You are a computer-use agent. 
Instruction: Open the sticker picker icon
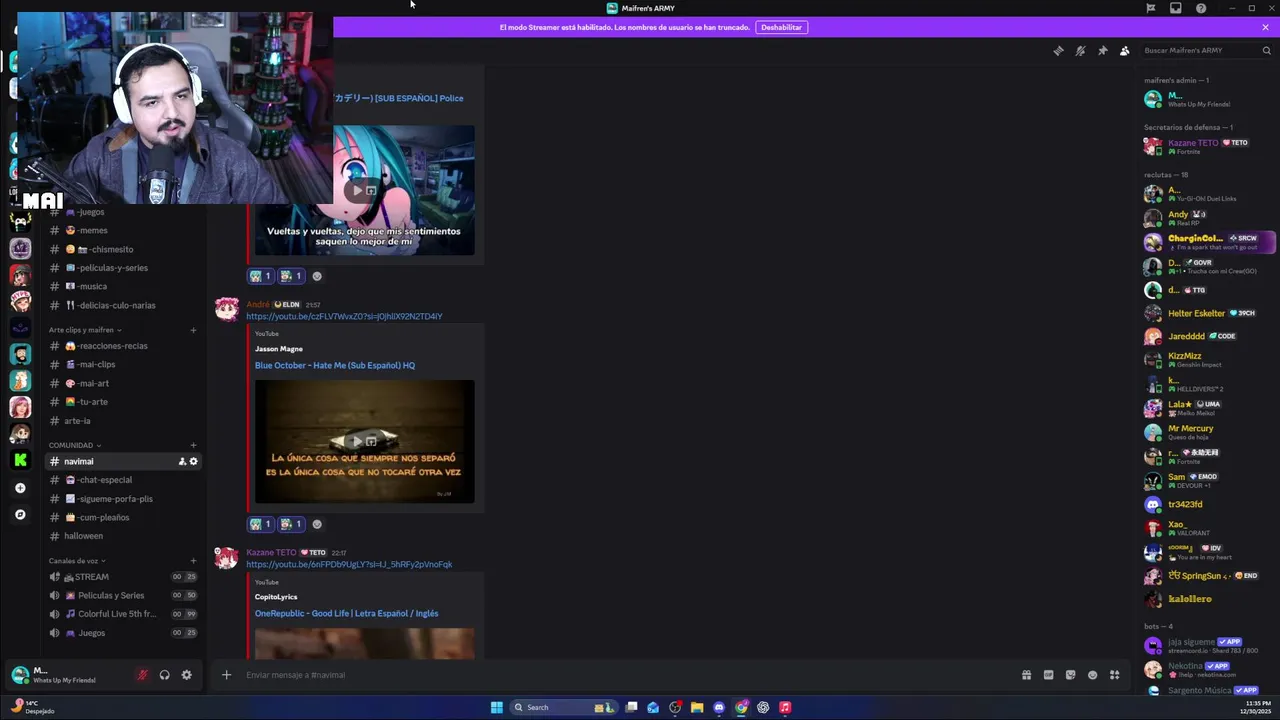click(x=1070, y=675)
